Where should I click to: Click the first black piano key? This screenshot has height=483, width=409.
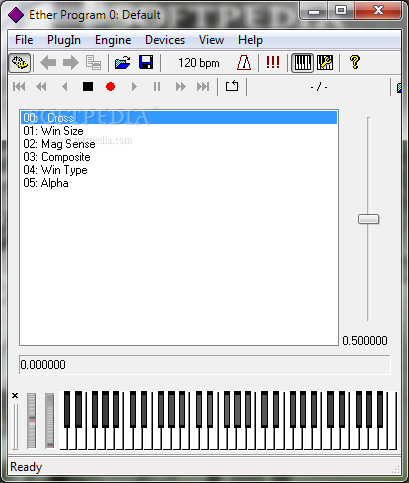pos(67,409)
